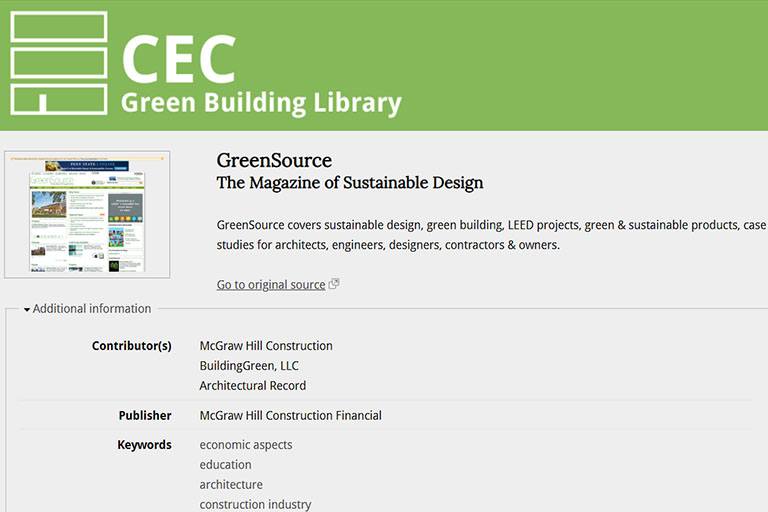The image size is (768, 512).
Task: Click the CEC library logo icon
Action: (x=59, y=63)
